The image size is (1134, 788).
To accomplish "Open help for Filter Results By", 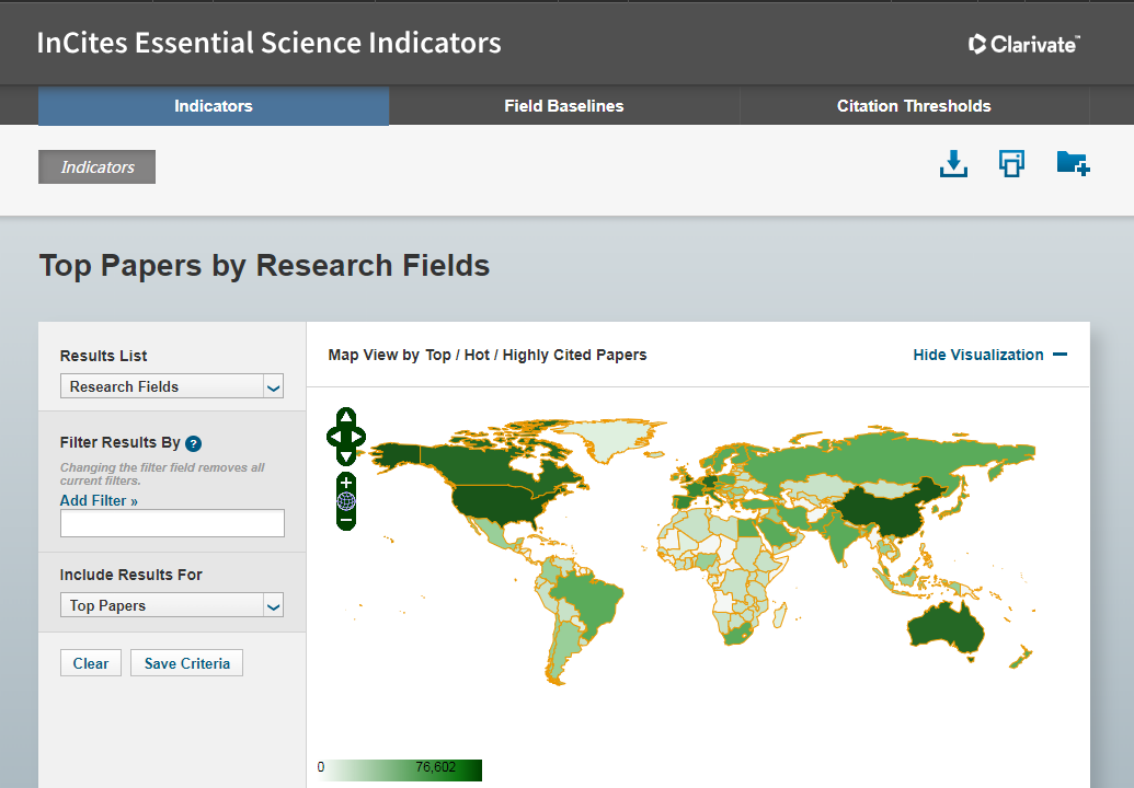I will (x=194, y=444).
